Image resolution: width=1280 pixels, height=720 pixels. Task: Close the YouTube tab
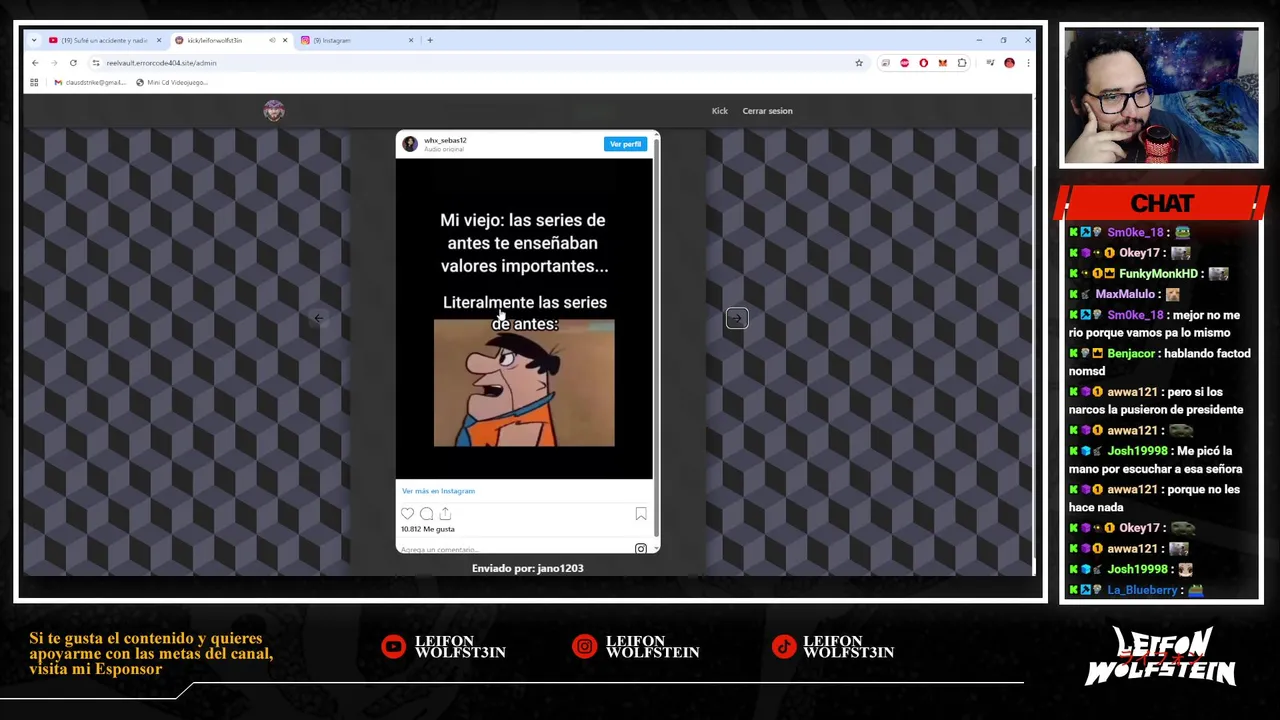(x=158, y=40)
